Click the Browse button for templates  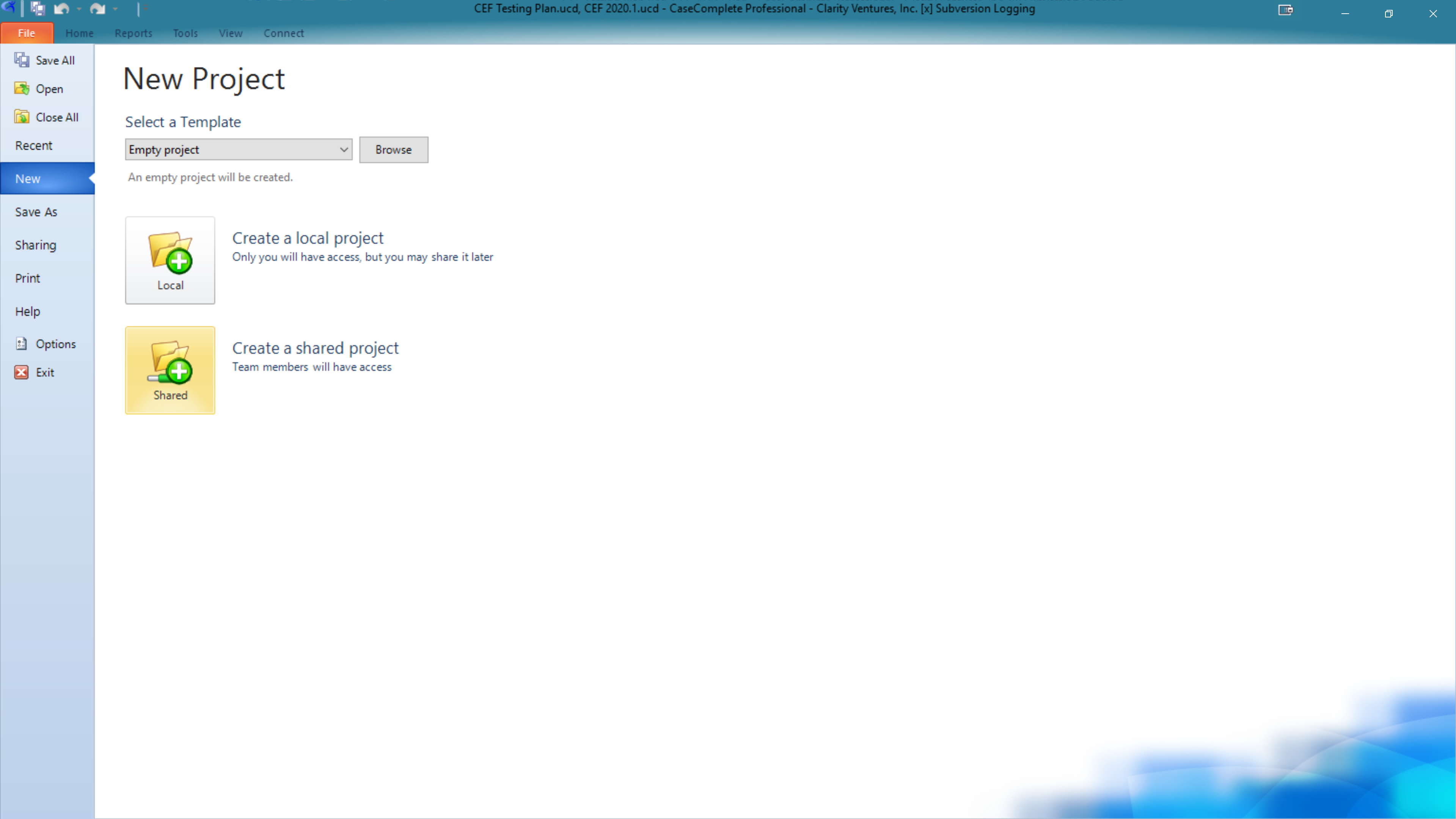[x=393, y=150]
